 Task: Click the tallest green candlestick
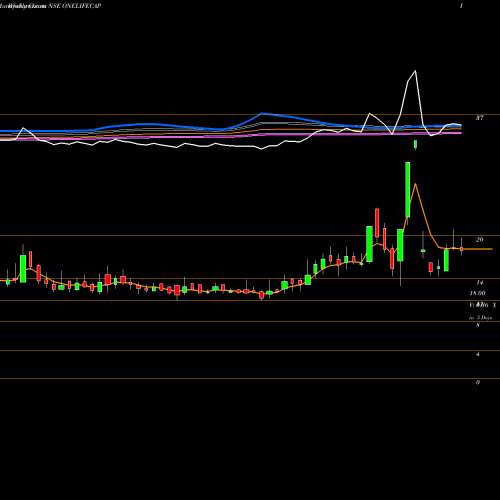point(407,190)
